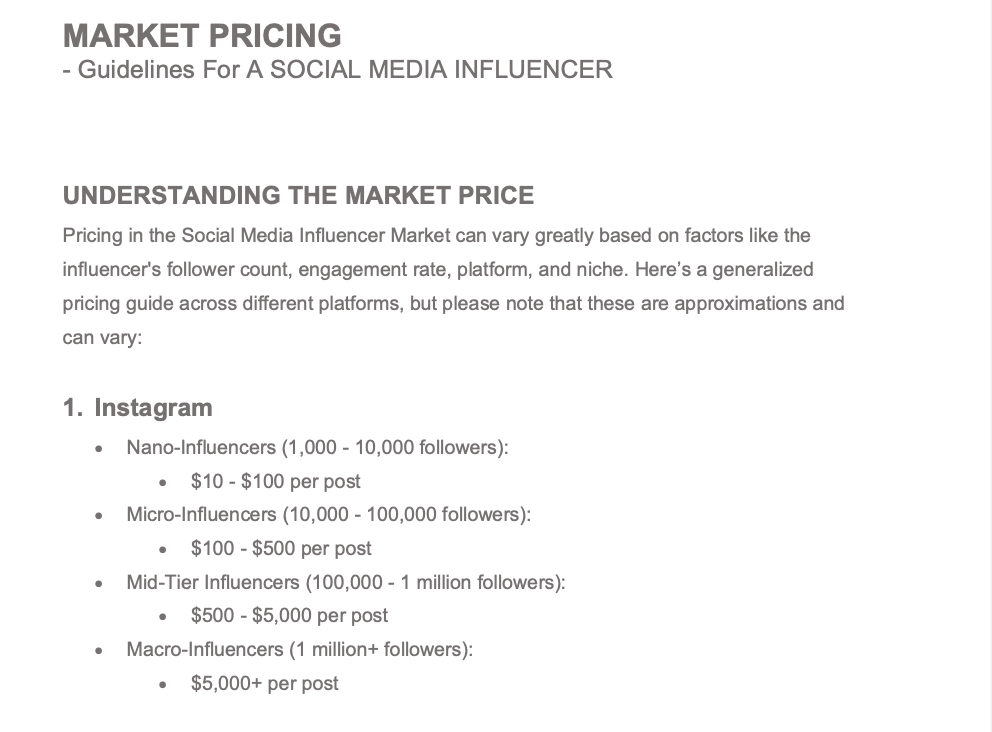
Task: Click the number '1.' before Instagram
Action: 73,408
